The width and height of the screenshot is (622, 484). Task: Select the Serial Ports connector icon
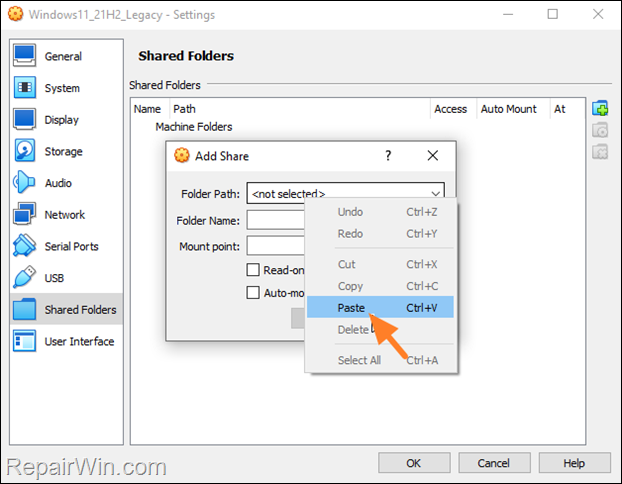tap(24, 246)
